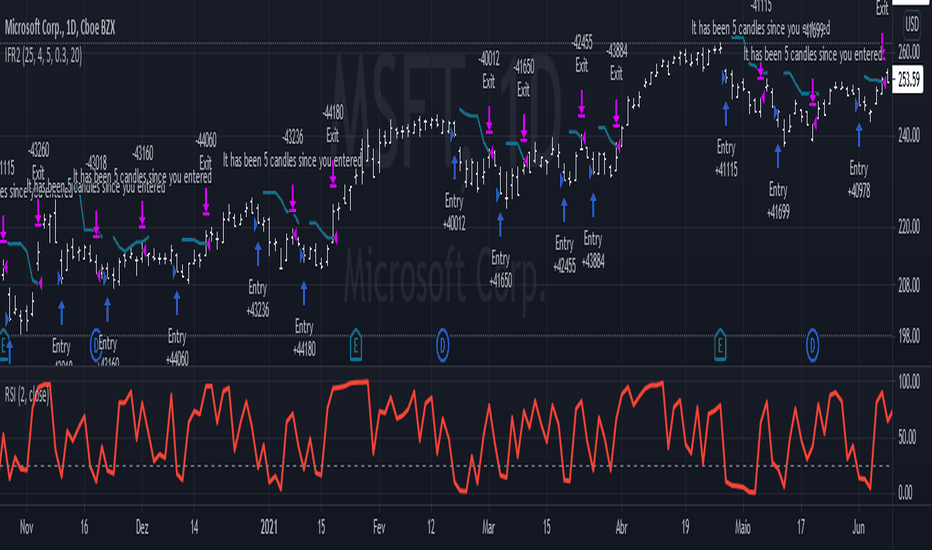Click the 208.00 price axis label
Image resolution: width=932 pixels, height=550 pixels.
pyautogui.click(x=909, y=285)
